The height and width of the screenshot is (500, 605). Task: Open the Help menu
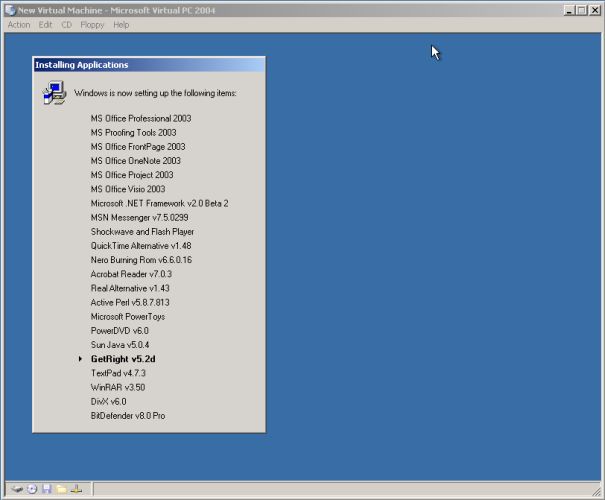coord(121,25)
